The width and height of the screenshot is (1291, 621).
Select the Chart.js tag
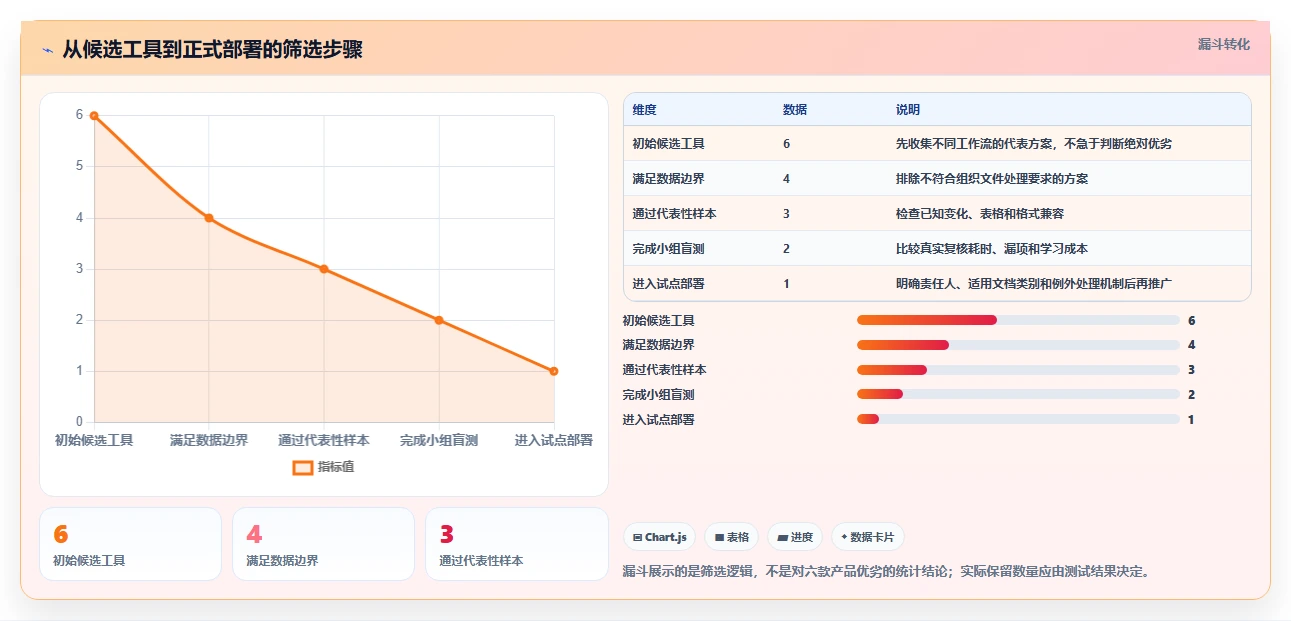click(660, 537)
